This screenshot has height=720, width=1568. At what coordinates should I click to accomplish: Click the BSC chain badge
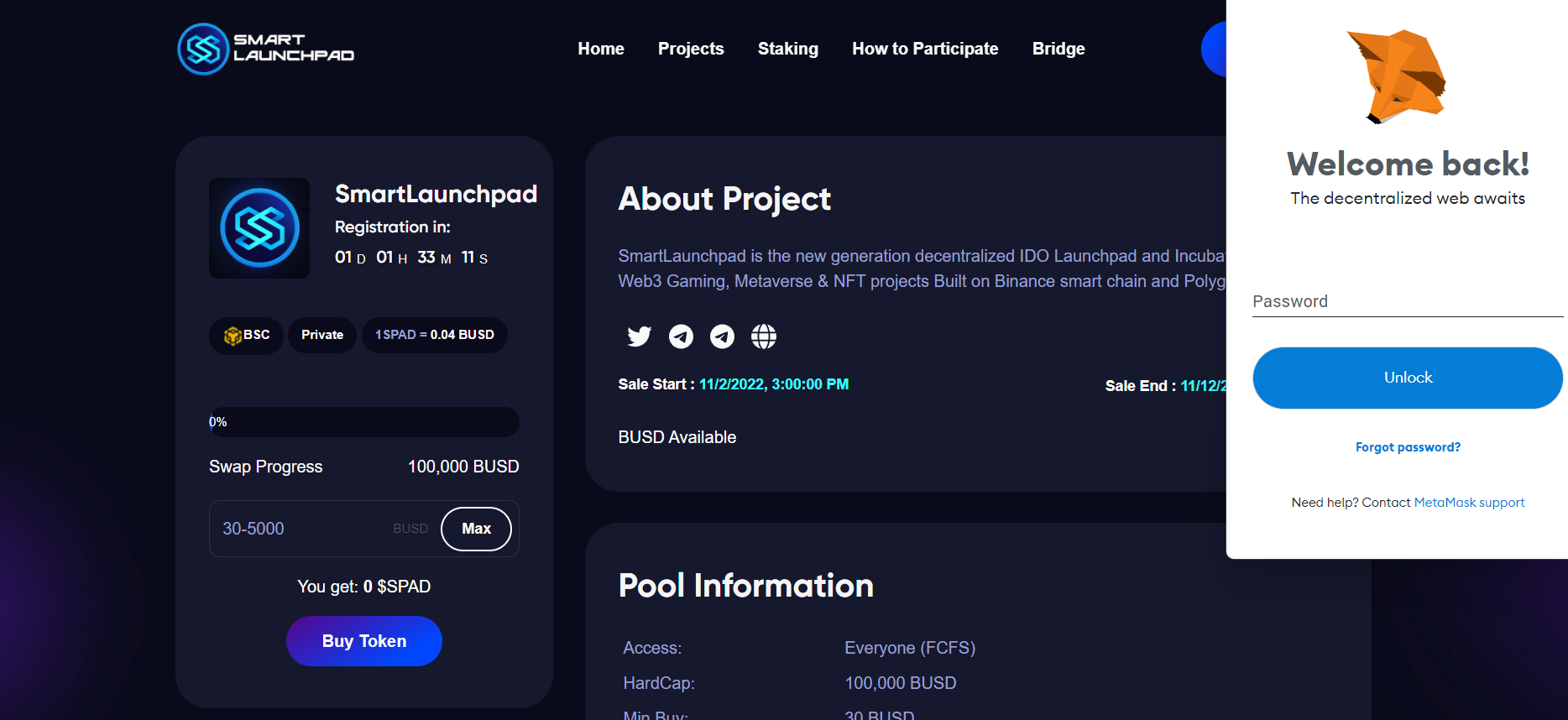(246, 336)
